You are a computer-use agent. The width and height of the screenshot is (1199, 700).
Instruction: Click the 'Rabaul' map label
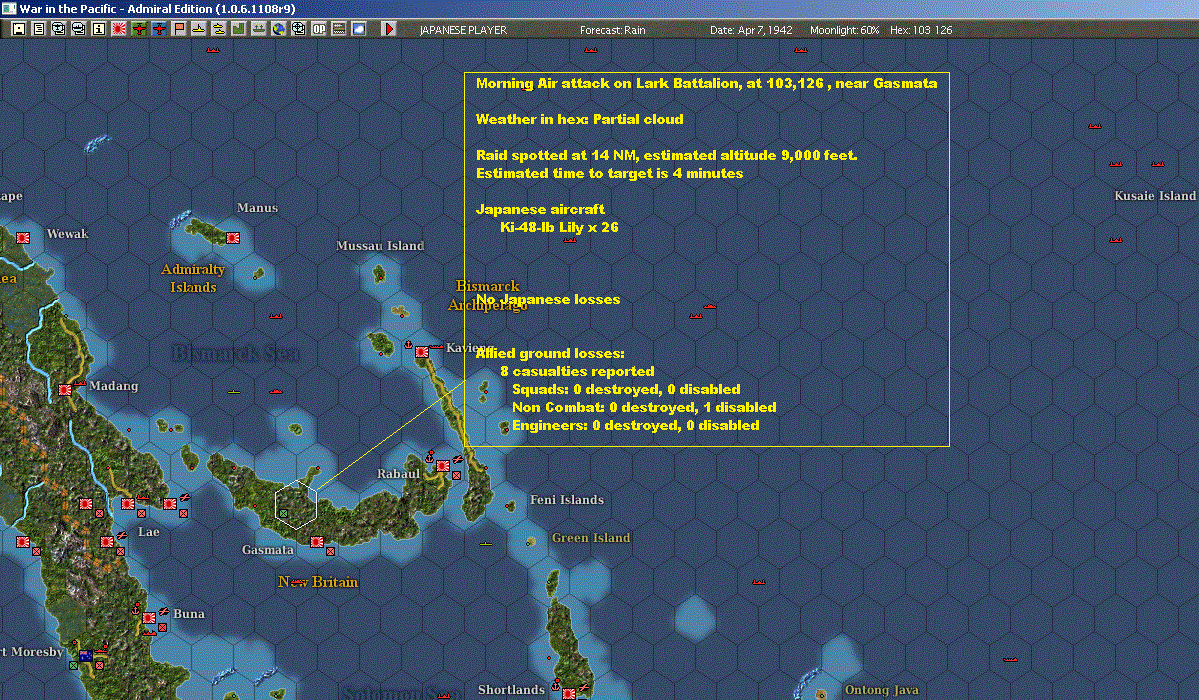pos(398,474)
